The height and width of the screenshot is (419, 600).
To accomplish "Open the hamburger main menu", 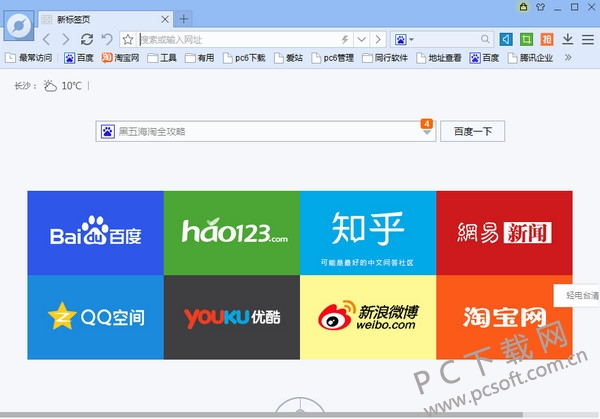I will 586,39.
